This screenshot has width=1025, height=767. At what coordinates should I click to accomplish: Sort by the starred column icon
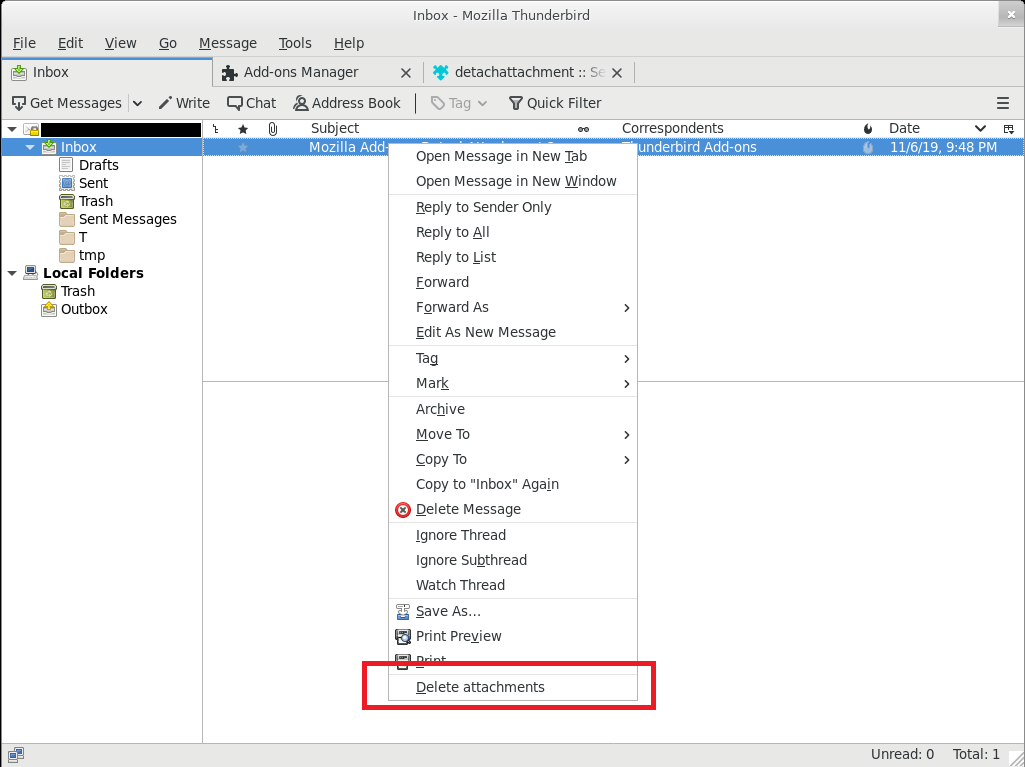243,129
